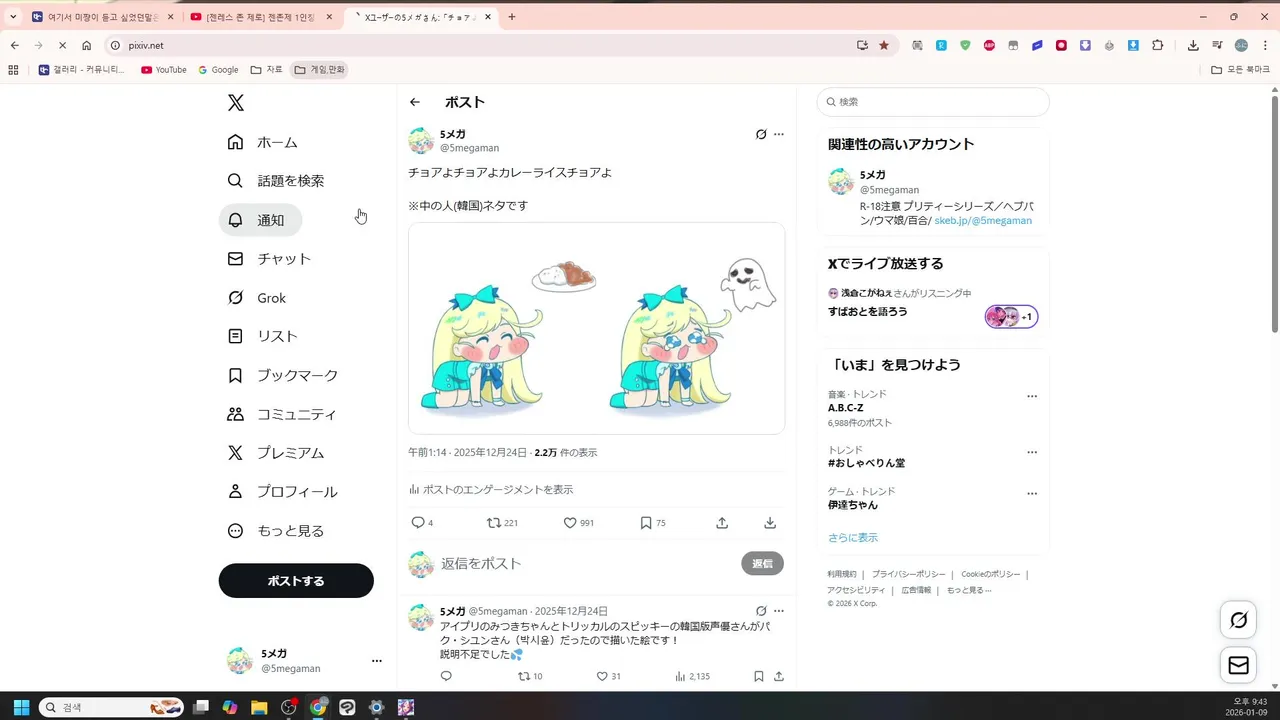This screenshot has height=720, width=1280.
Task: Click the pixiv.net address bar
Action: (480, 45)
